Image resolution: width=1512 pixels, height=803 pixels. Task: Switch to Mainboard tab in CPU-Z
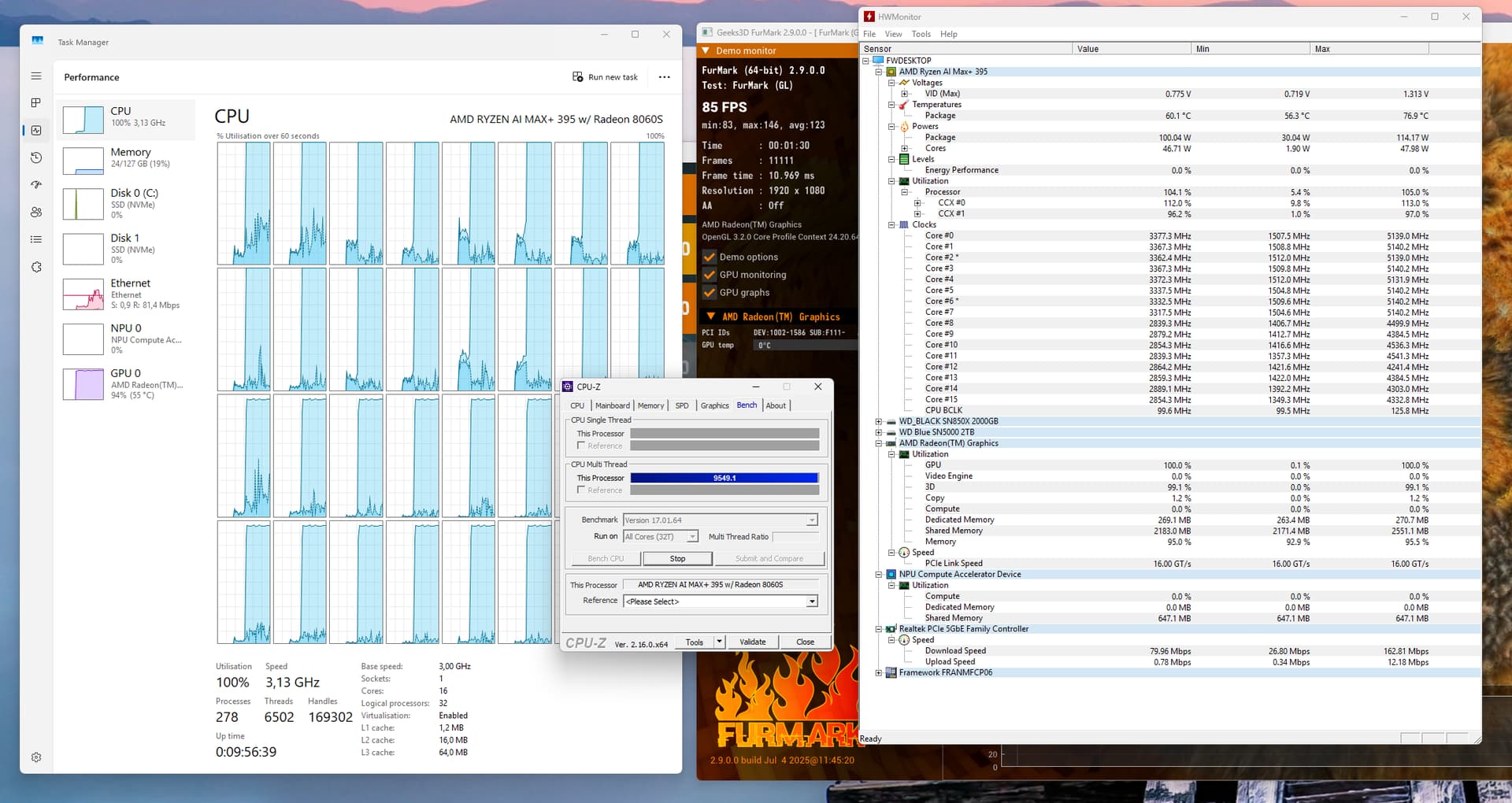pyautogui.click(x=613, y=405)
